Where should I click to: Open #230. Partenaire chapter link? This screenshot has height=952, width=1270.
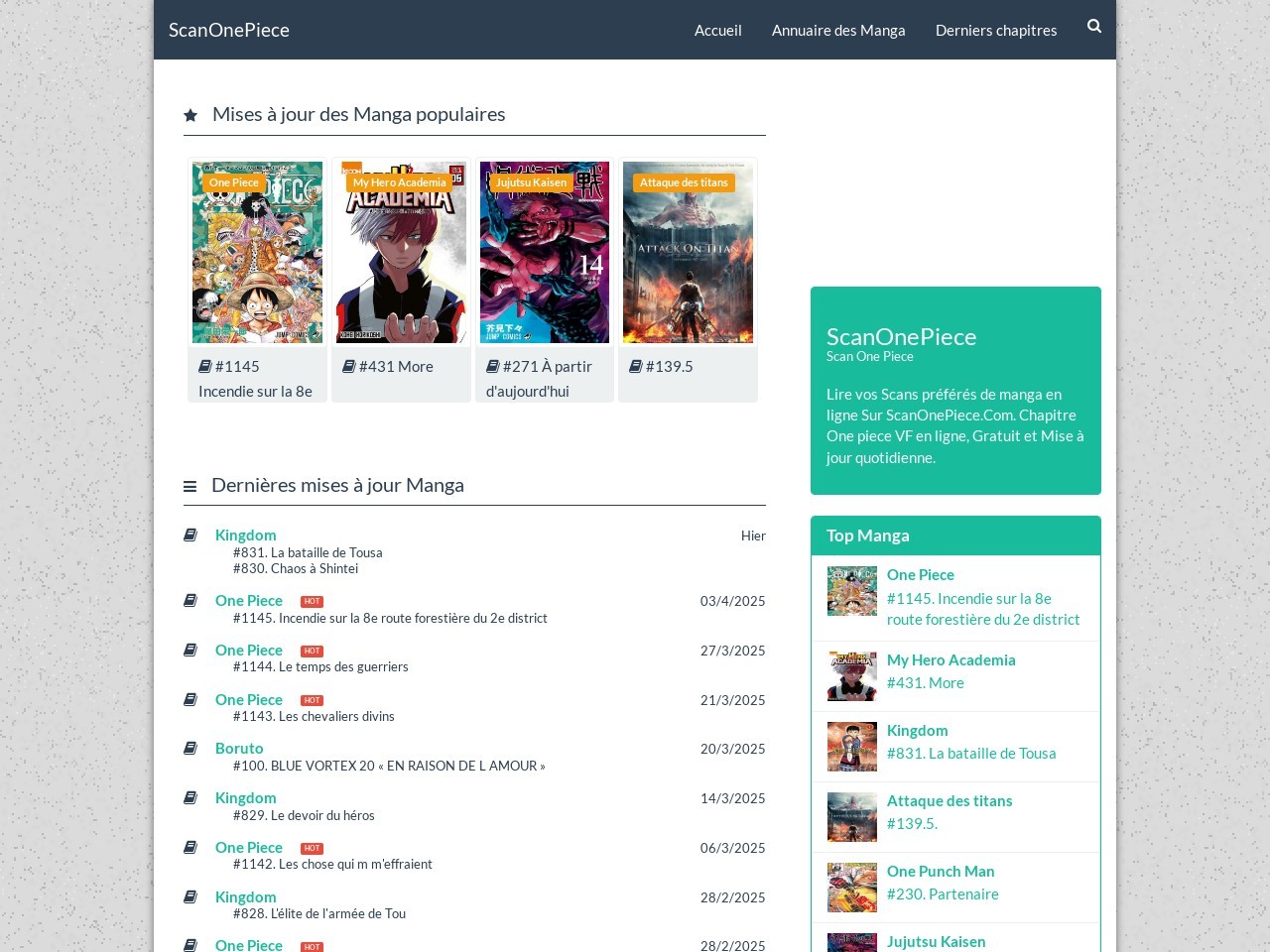pos(943,893)
